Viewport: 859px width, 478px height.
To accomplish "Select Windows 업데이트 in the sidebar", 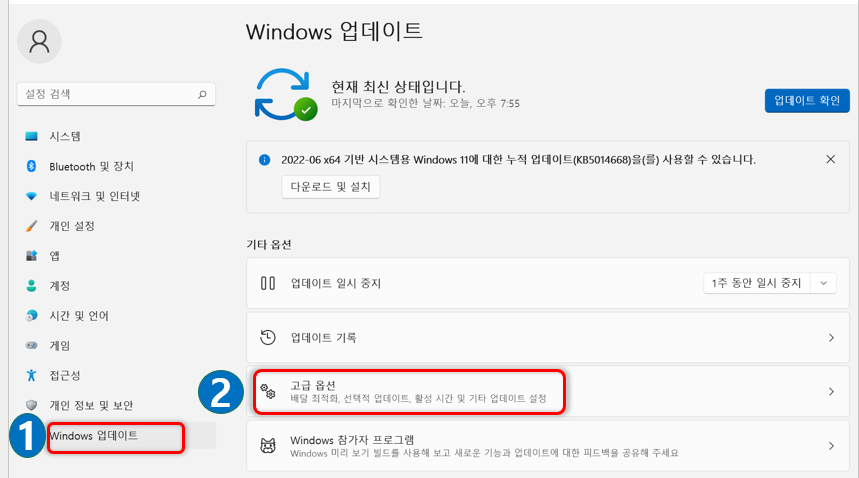I will pos(116,435).
